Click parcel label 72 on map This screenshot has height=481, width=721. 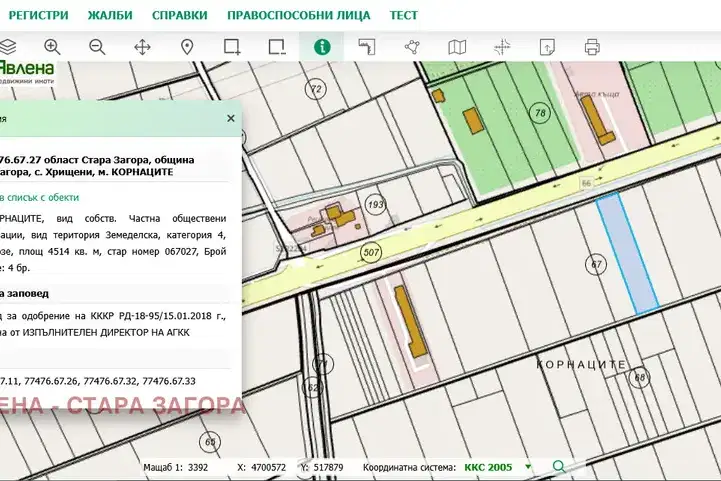coord(316,89)
